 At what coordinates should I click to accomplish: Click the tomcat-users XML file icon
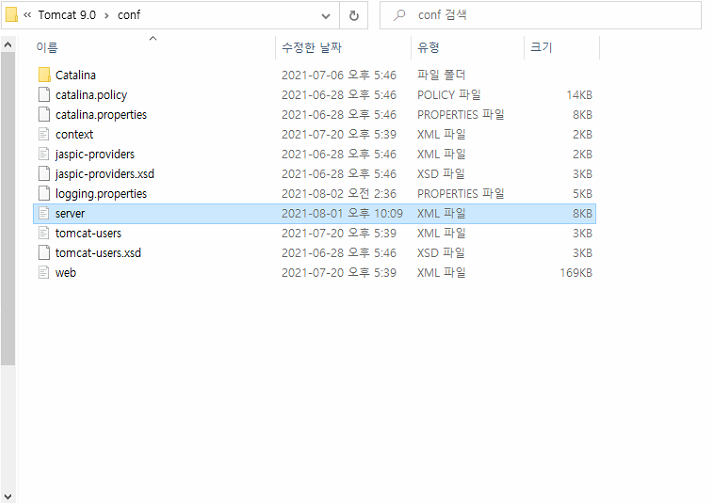(x=44, y=233)
